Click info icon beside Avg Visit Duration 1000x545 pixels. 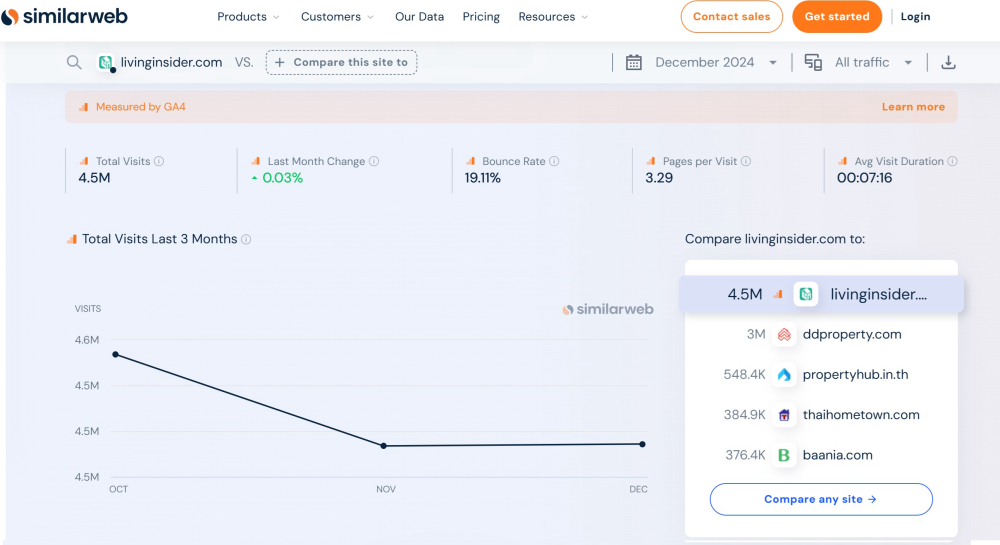click(952, 161)
